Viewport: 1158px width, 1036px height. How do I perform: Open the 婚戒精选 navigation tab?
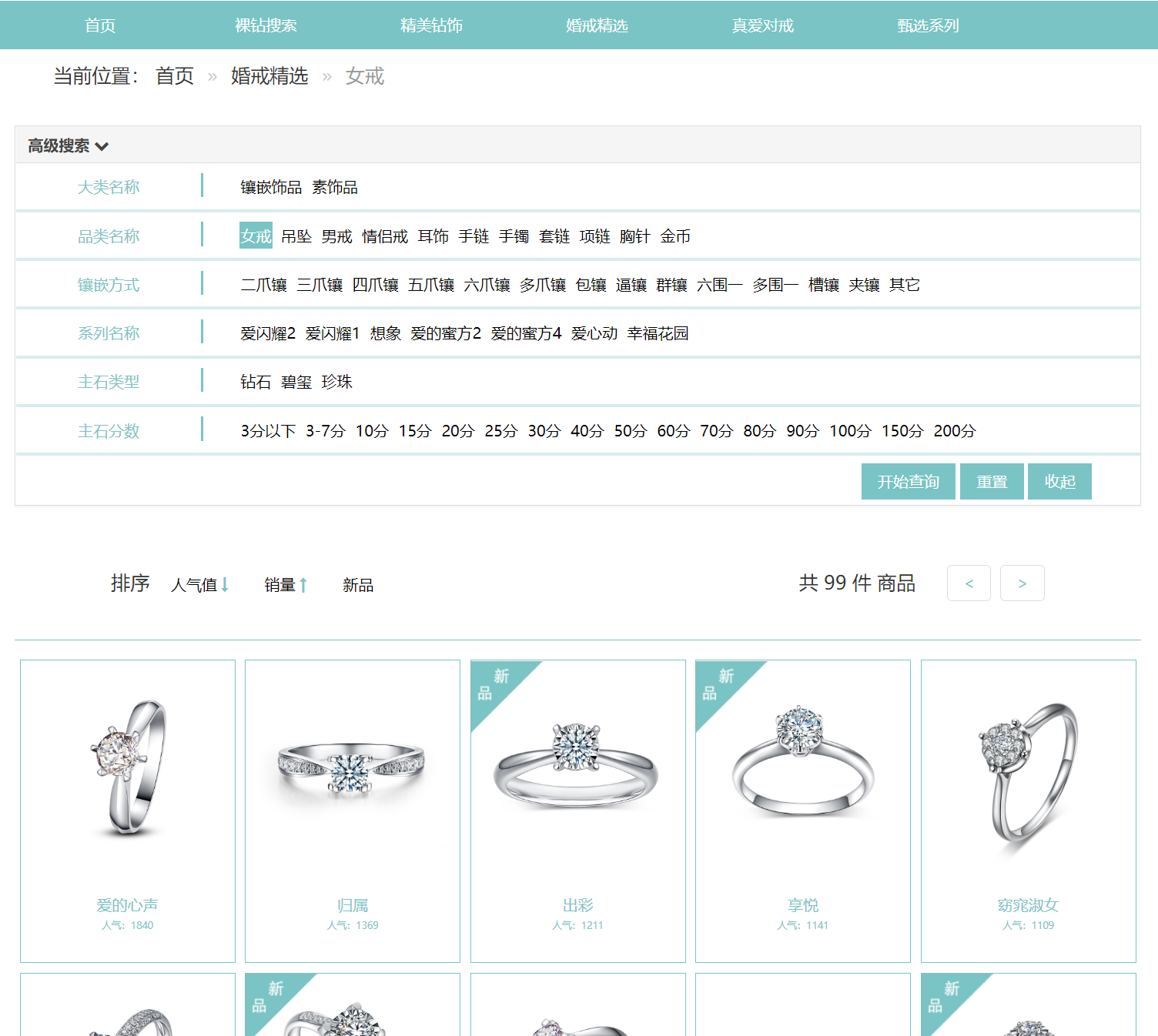click(597, 25)
